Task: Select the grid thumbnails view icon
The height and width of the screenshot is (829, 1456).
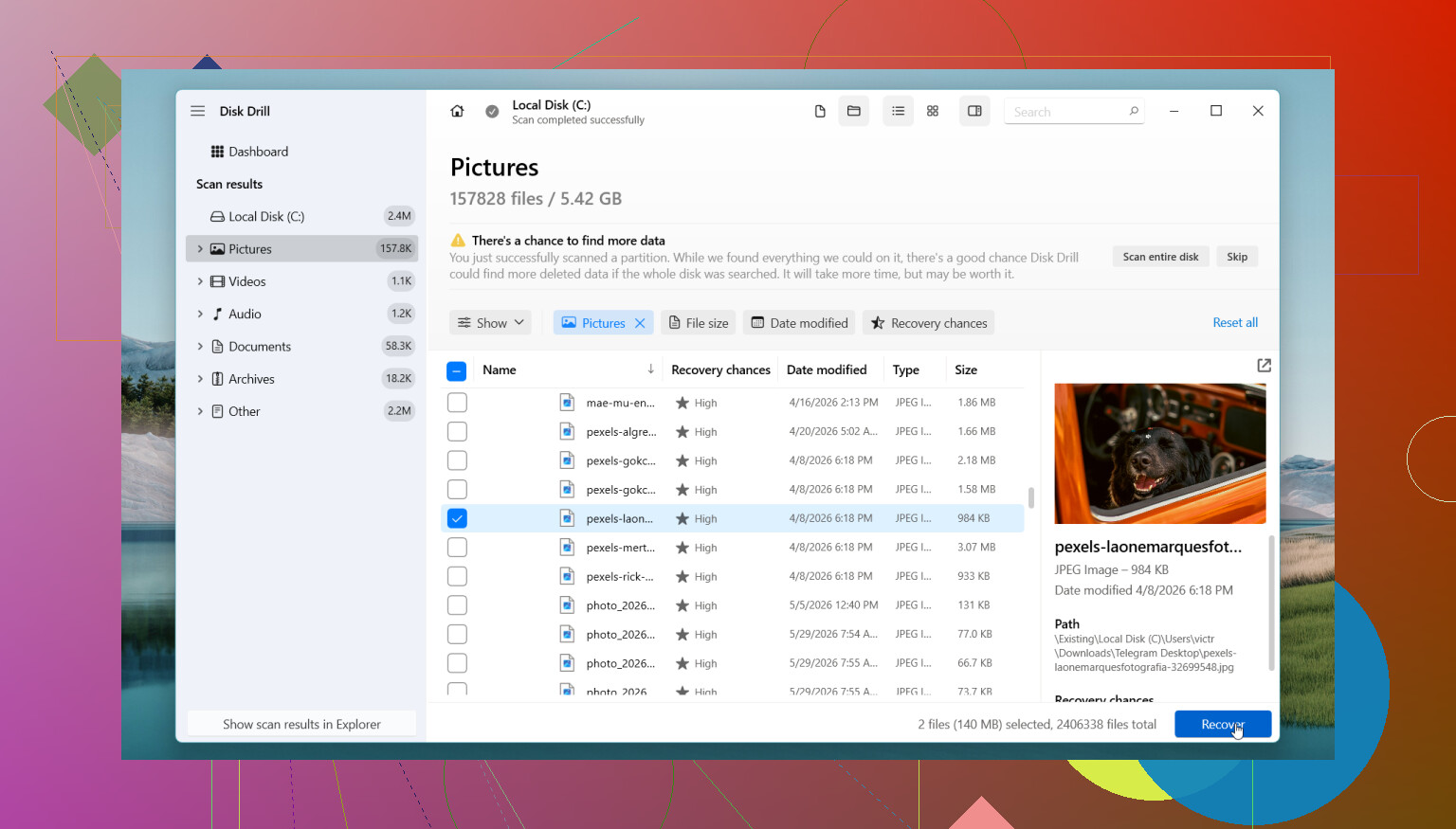Action: coord(933,111)
